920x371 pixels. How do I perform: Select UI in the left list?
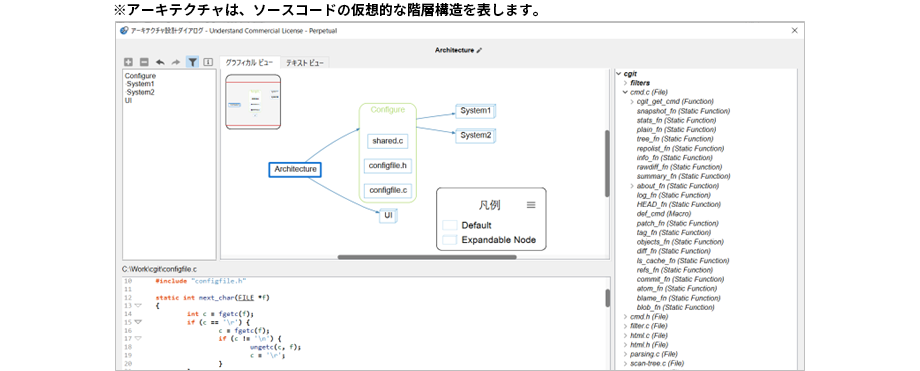click(x=128, y=100)
